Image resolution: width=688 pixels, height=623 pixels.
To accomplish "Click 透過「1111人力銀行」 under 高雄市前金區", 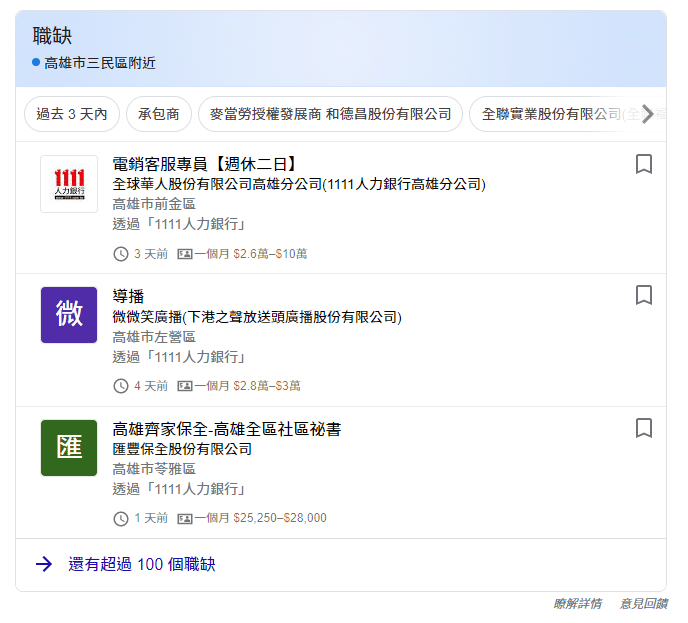I will click(x=179, y=224).
